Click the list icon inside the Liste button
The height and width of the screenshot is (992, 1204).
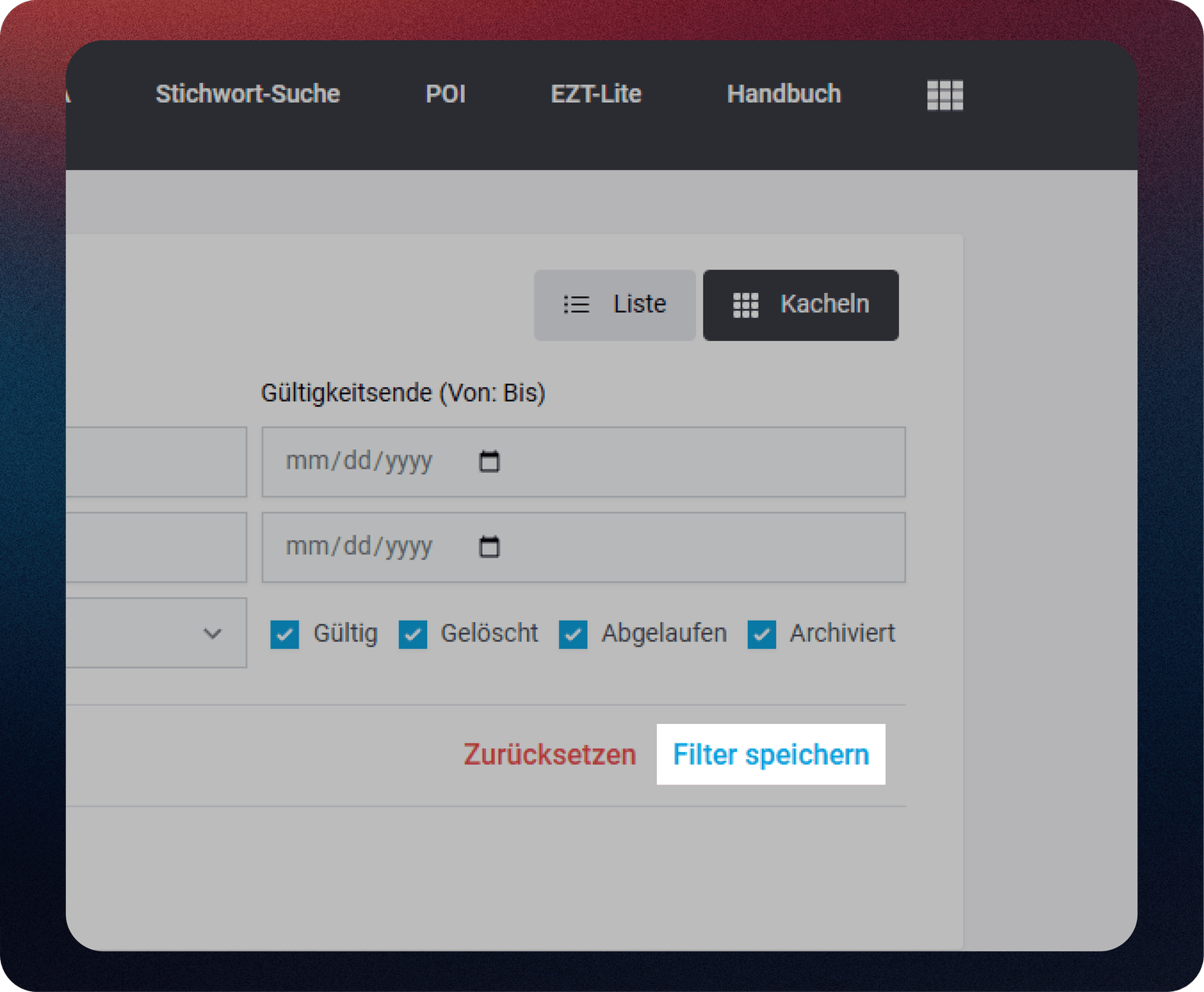tap(576, 305)
